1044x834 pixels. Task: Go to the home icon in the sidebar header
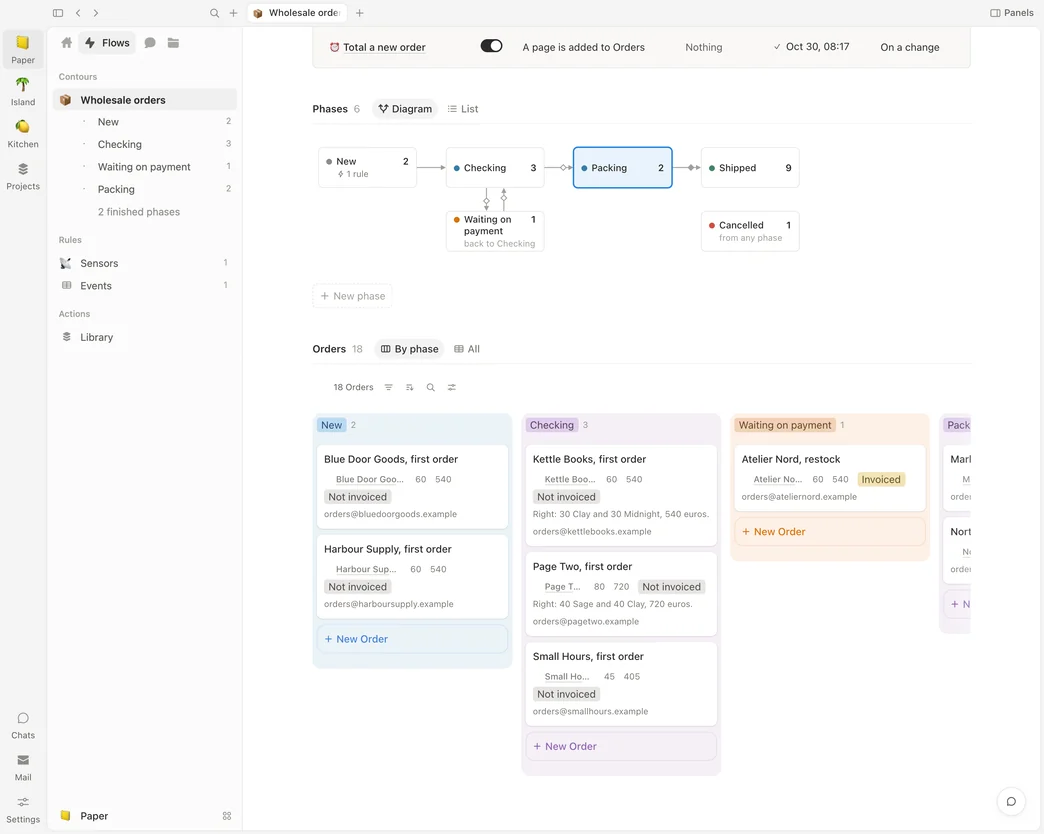pos(67,43)
